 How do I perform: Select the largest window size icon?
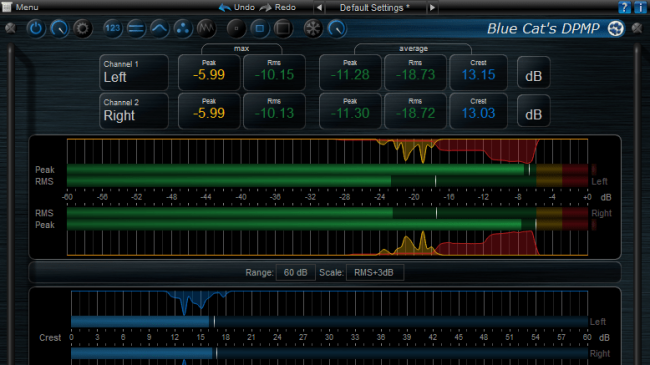pos(284,29)
